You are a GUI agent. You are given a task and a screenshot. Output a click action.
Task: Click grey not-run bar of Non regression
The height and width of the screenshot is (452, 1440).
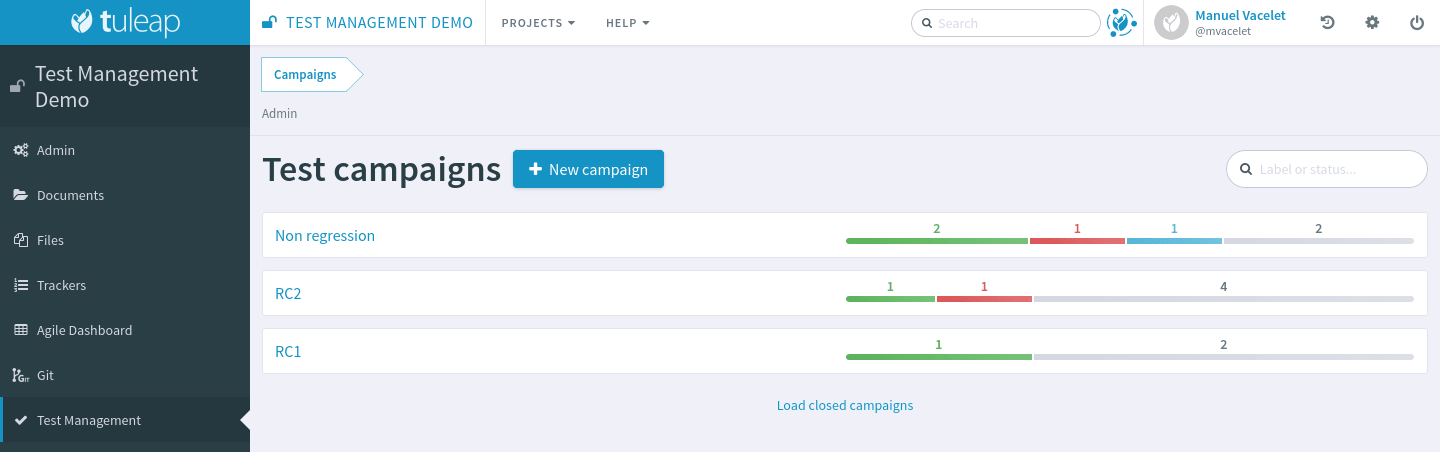(1319, 241)
